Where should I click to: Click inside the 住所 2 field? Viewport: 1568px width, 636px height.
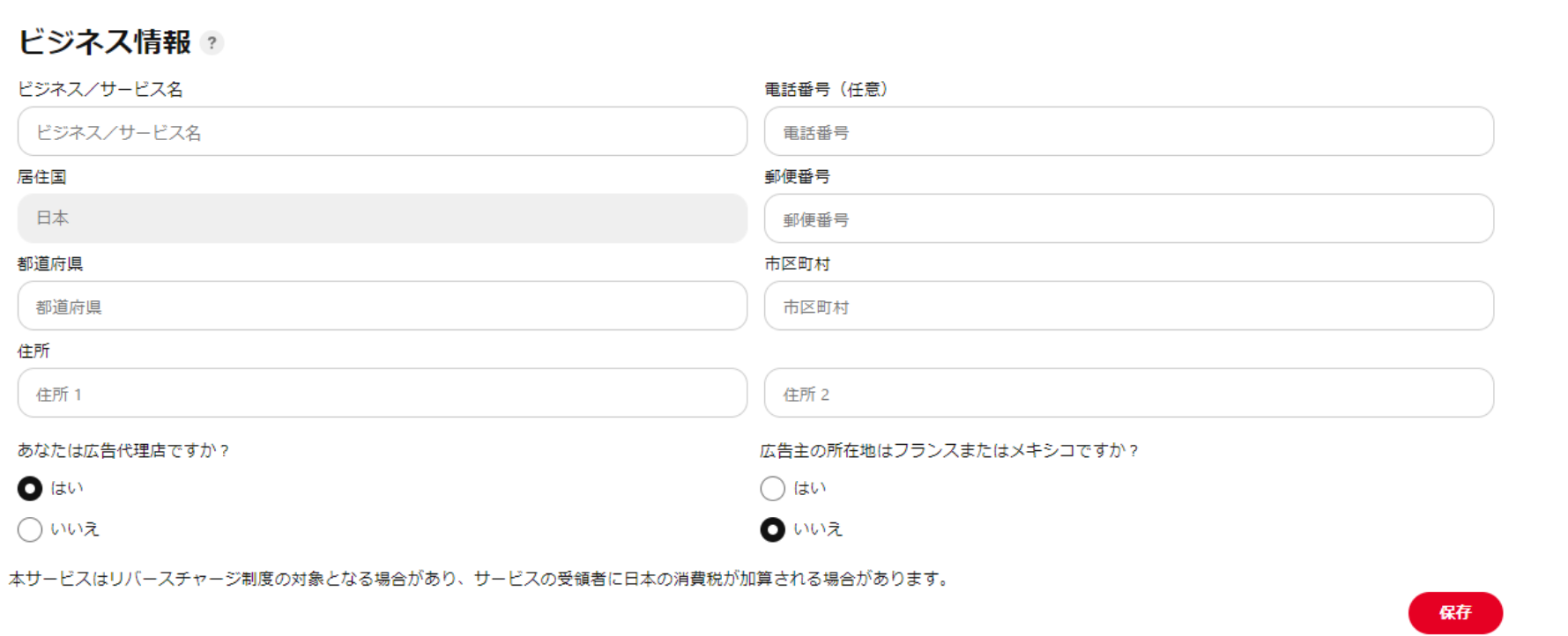[x=1129, y=393]
